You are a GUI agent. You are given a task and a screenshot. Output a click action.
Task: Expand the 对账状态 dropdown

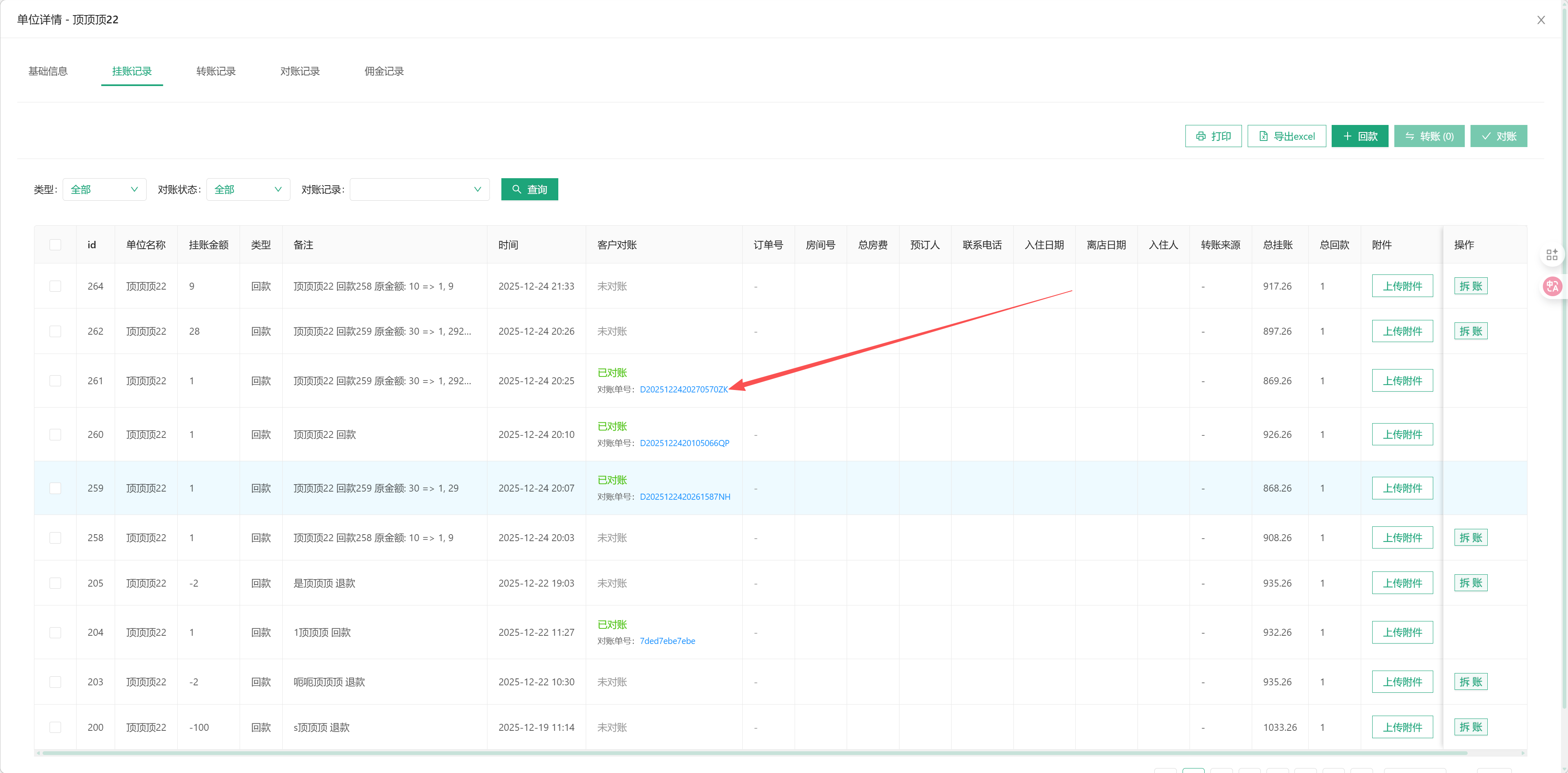coord(248,189)
